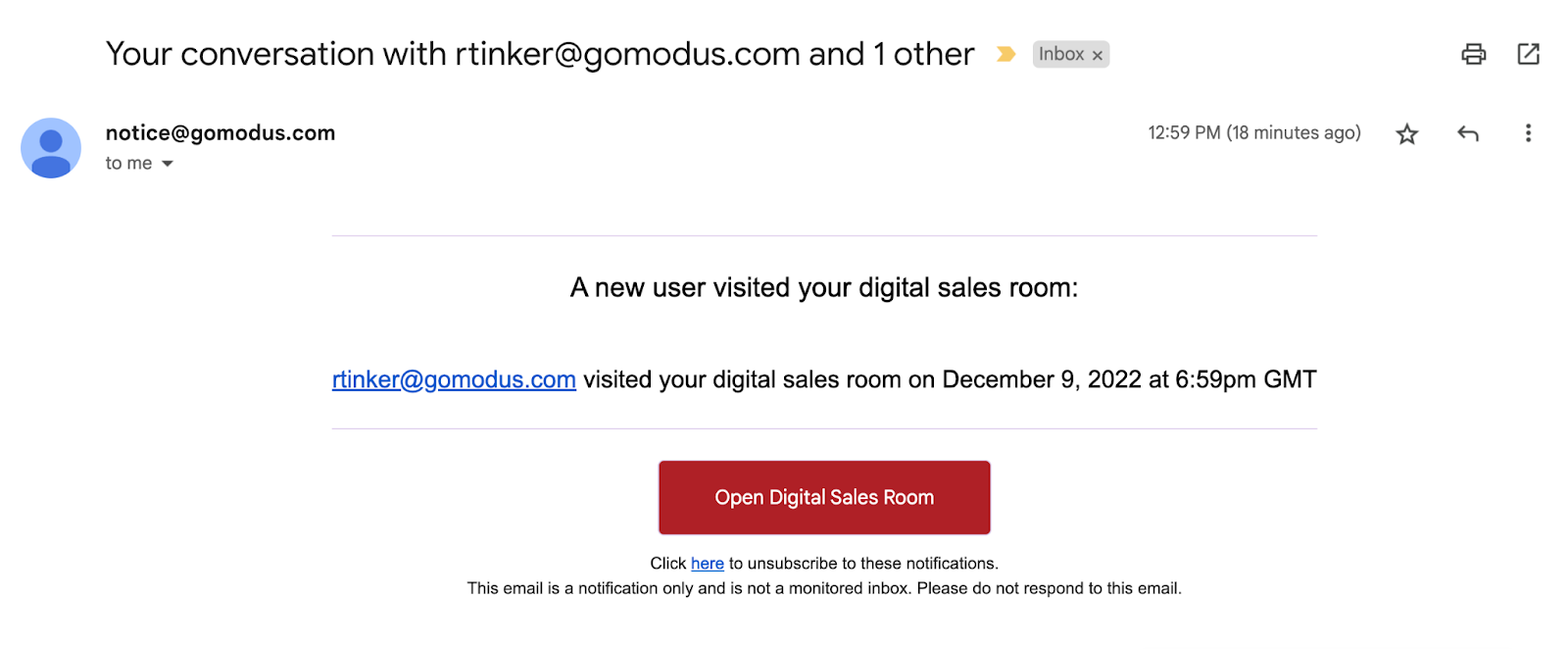Open the email in a new window

click(1528, 54)
